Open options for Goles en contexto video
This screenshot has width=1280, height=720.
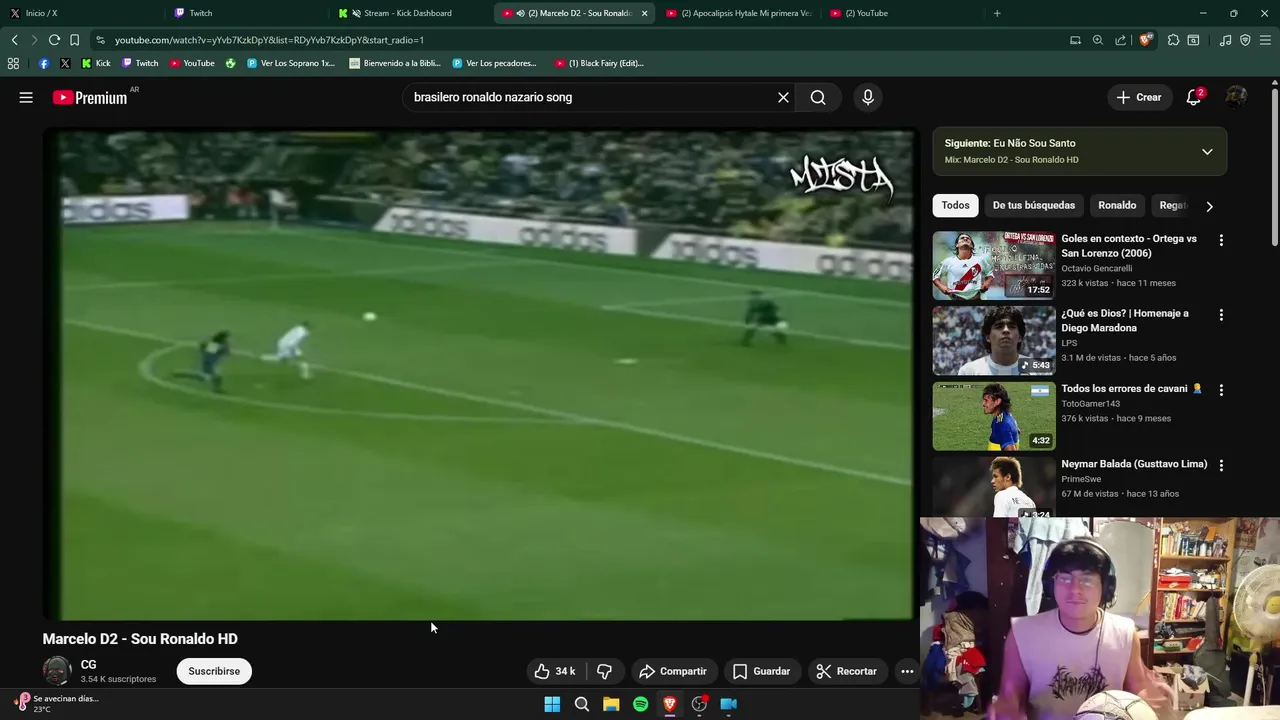[x=1221, y=240]
